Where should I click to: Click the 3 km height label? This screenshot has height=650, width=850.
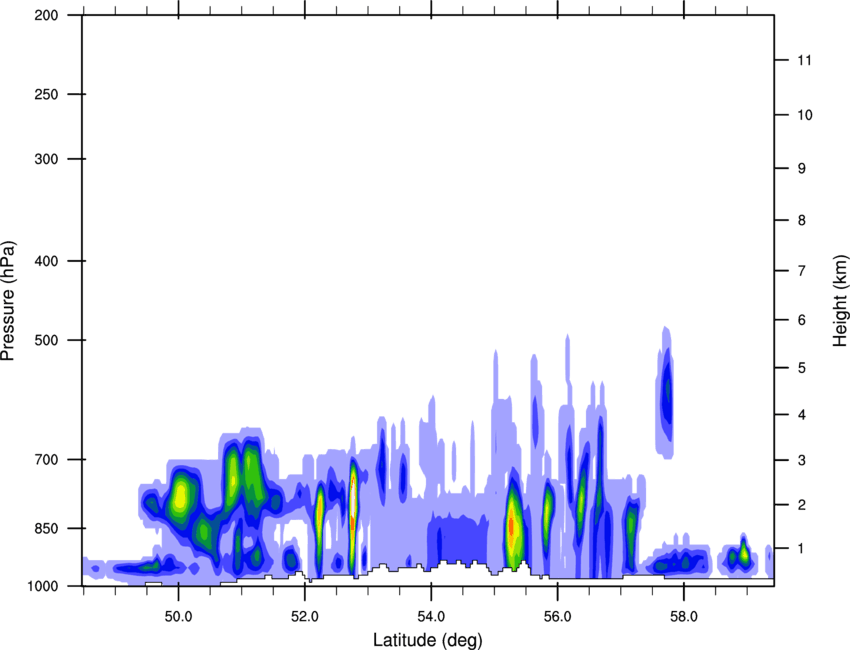pos(802,460)
